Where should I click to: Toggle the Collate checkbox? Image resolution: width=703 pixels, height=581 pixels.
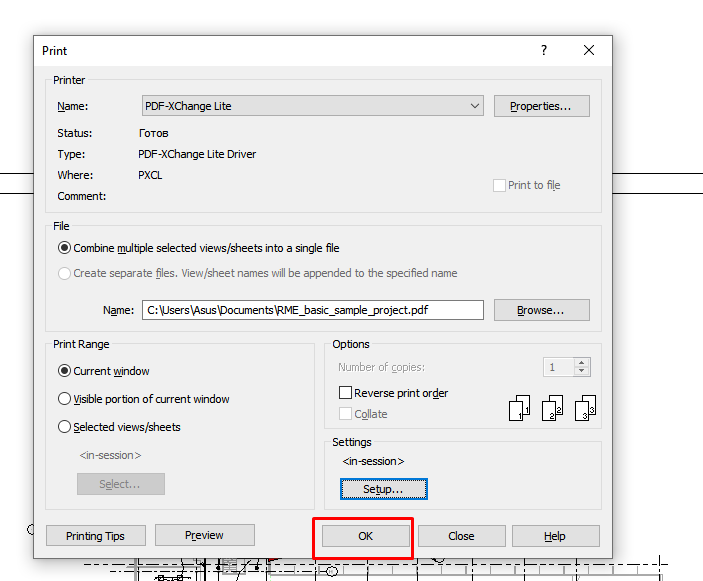click(x=345, y=413)
